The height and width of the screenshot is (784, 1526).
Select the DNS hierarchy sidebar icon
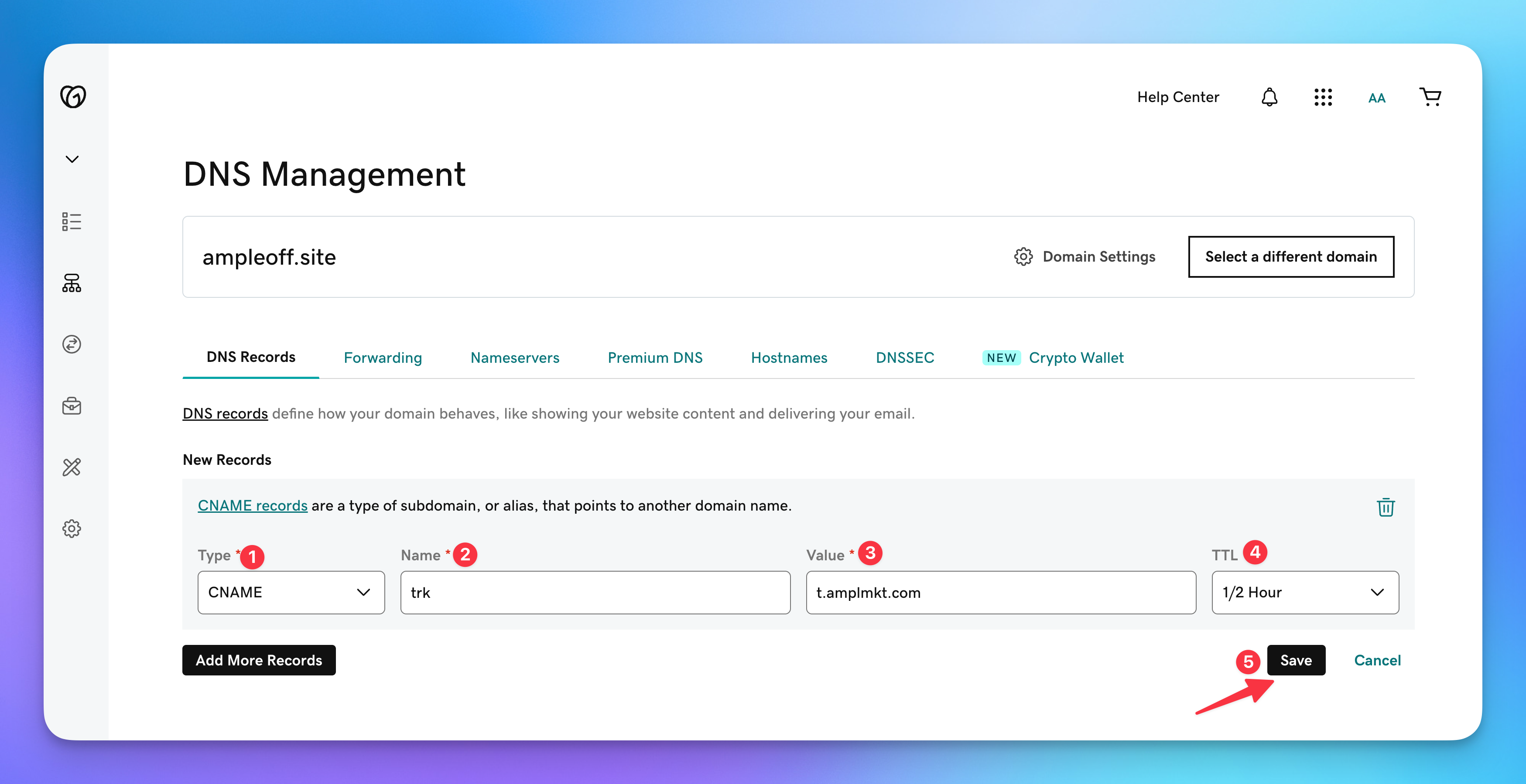pos(72,283)
